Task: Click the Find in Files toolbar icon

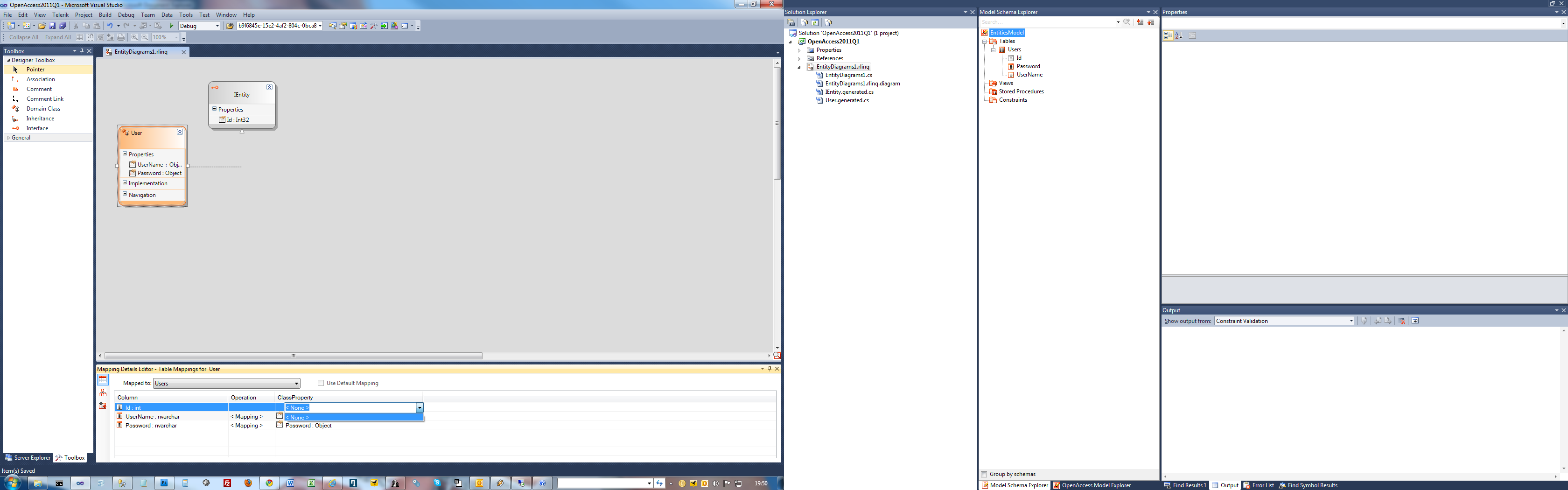Action: (230, 26)
